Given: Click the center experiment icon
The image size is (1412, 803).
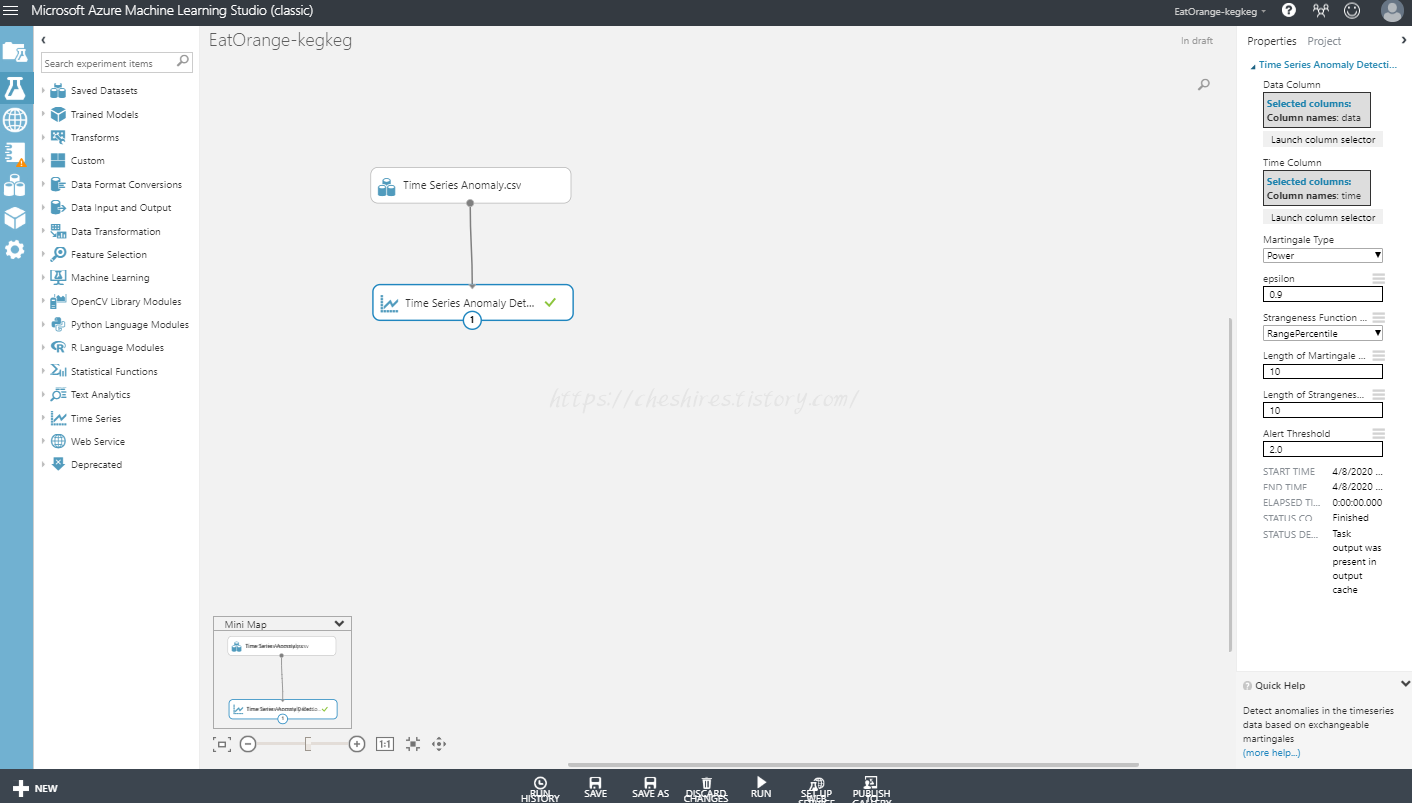Looking at the screenshot, I should coord(412,744).
